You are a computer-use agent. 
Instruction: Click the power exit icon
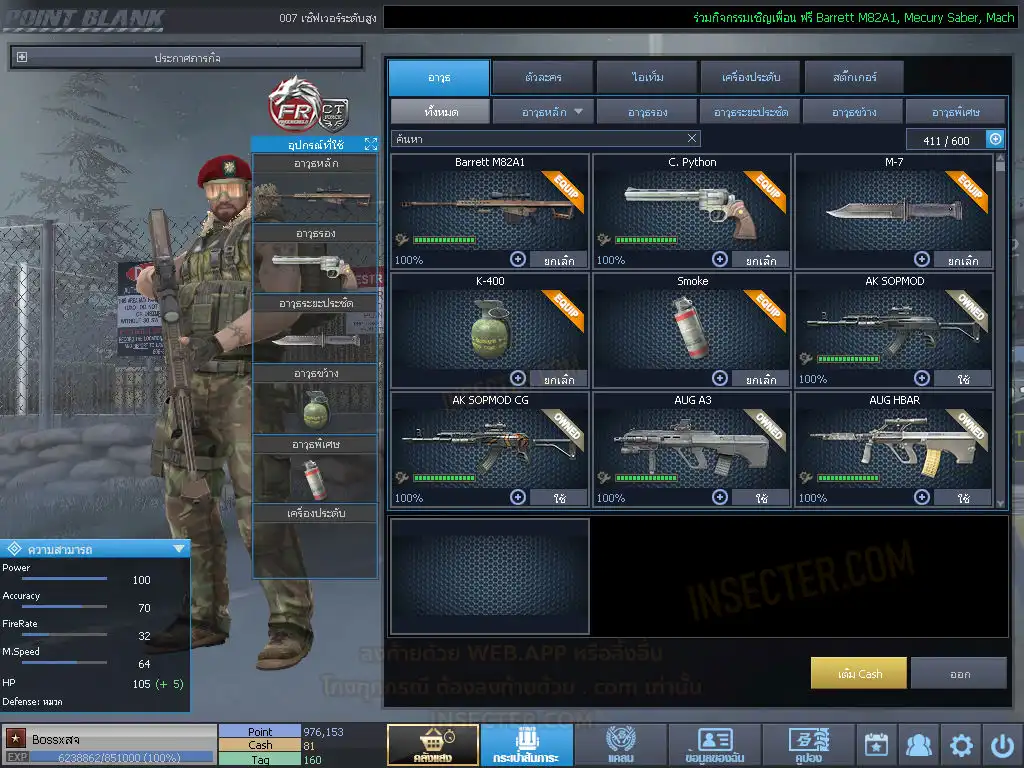[x=1002, y=745]
